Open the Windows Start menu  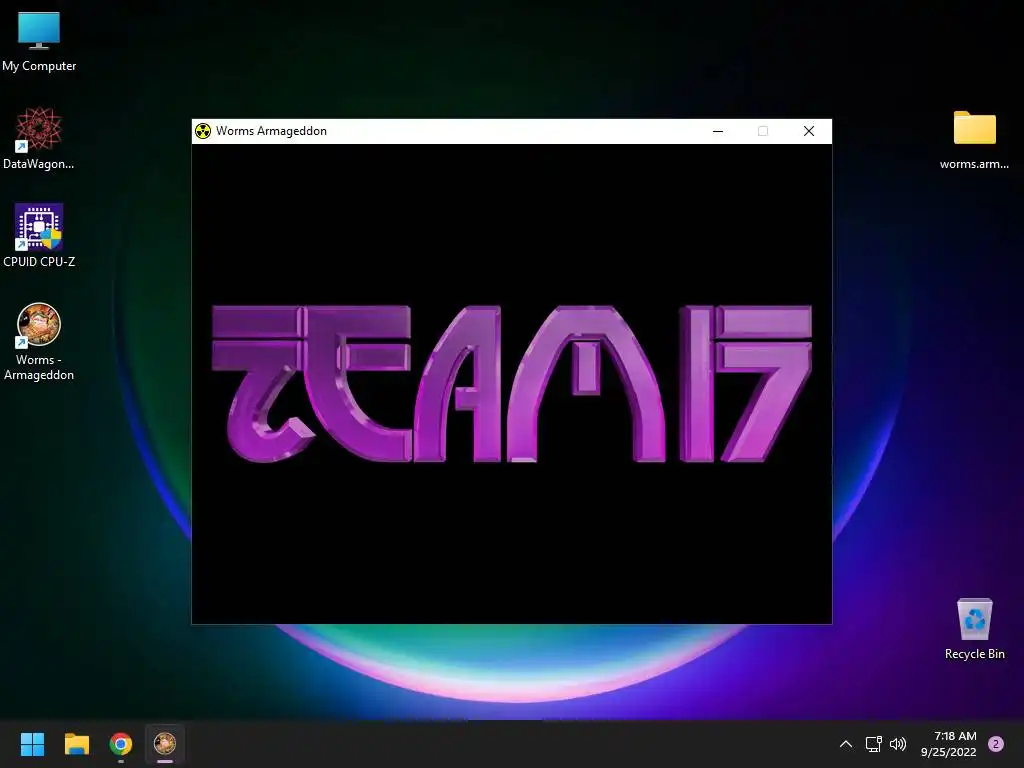[x=32, y=744]
